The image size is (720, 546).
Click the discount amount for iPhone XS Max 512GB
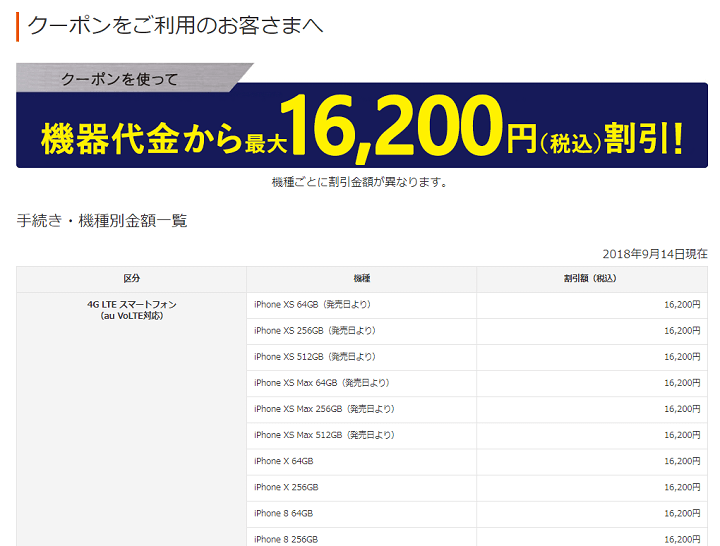click(682, 435)
